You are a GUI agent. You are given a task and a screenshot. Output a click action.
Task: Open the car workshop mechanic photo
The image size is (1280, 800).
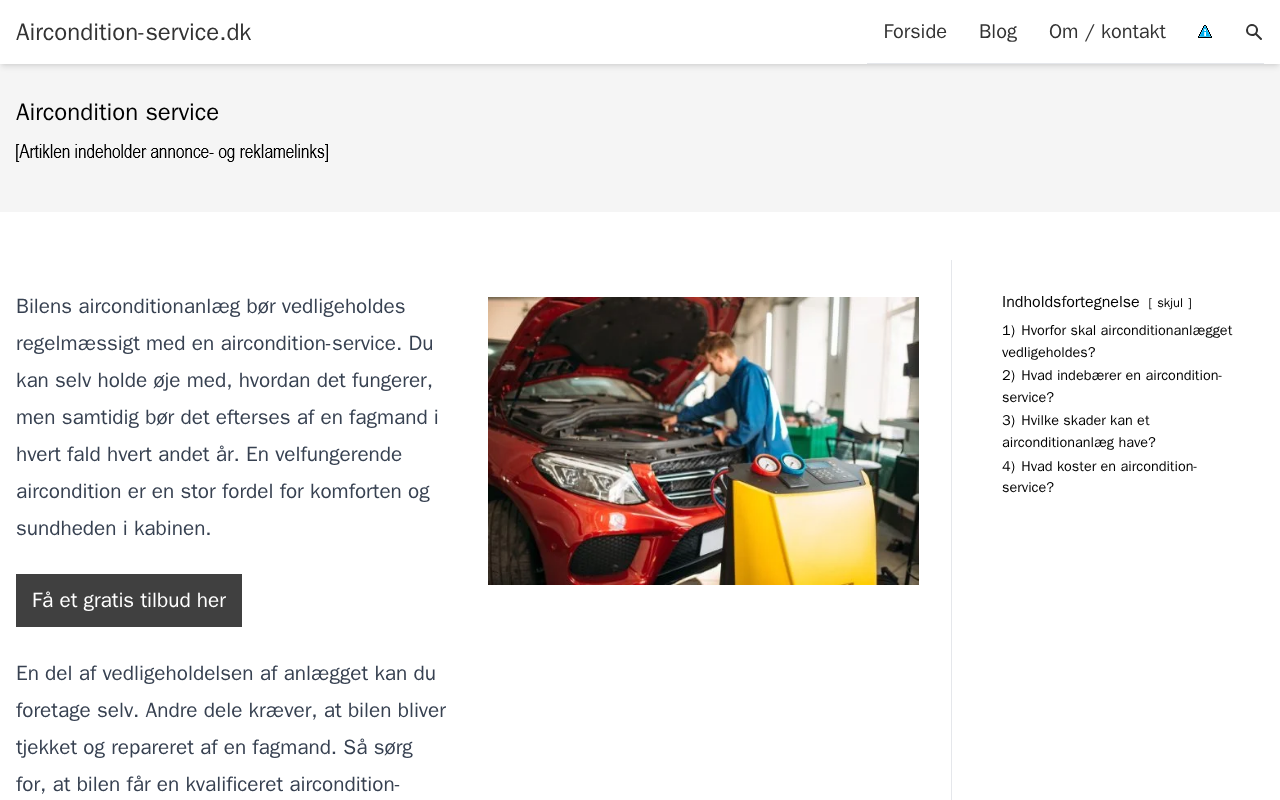pyautogui.click(x=703, y=441)
